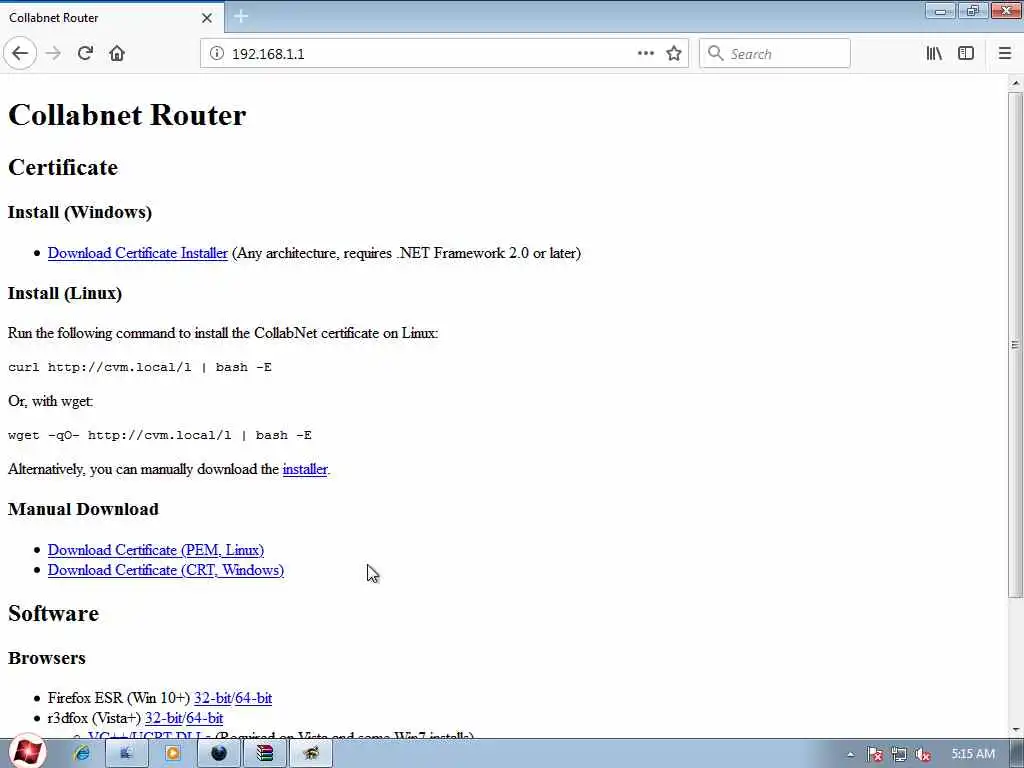Switch to the browser globe taskbar icon
Viewport: 1024px width, 768px height.
click(218, 754)
